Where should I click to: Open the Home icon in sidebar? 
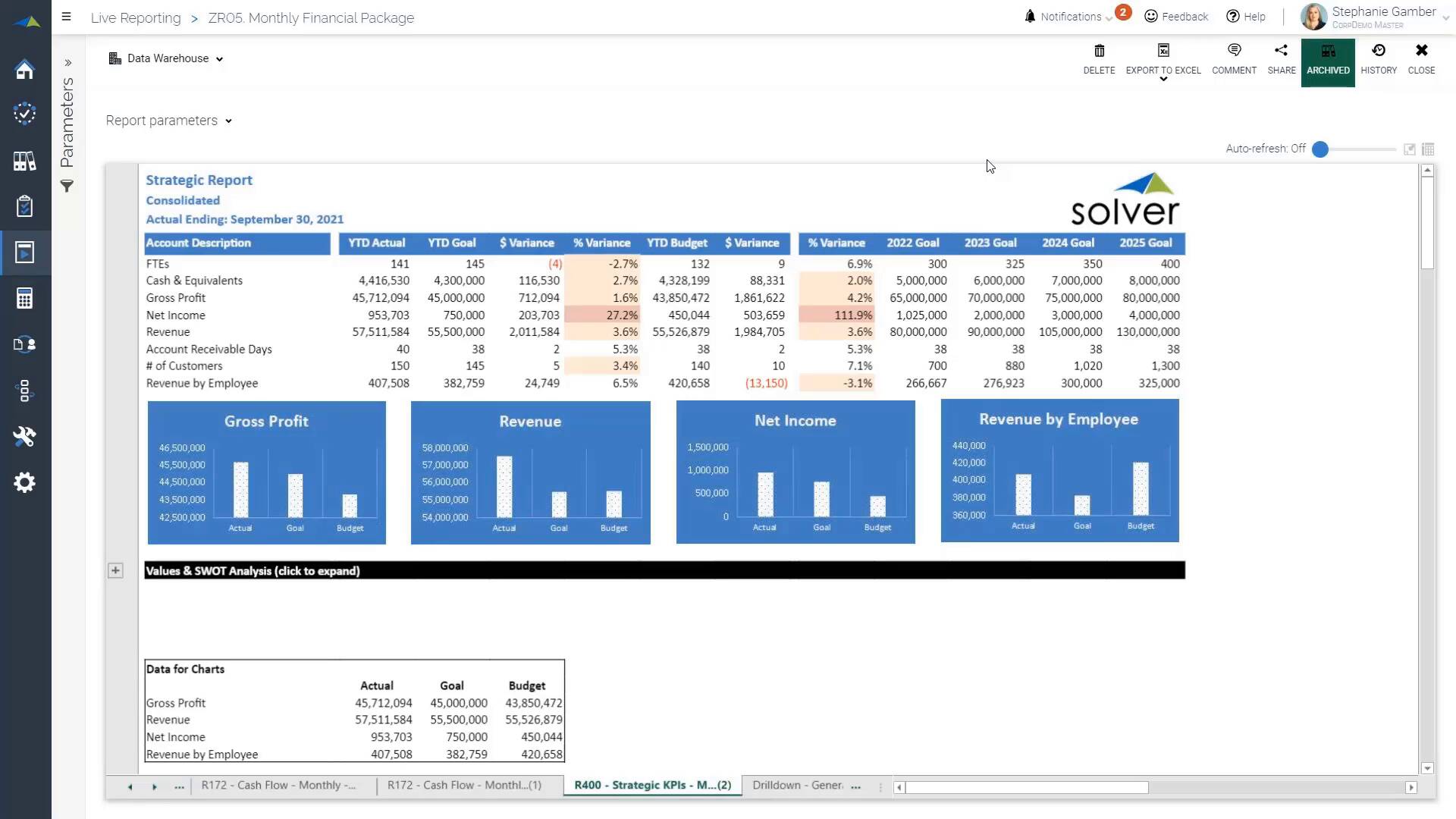pyautogui.click(x=25, y=70)
